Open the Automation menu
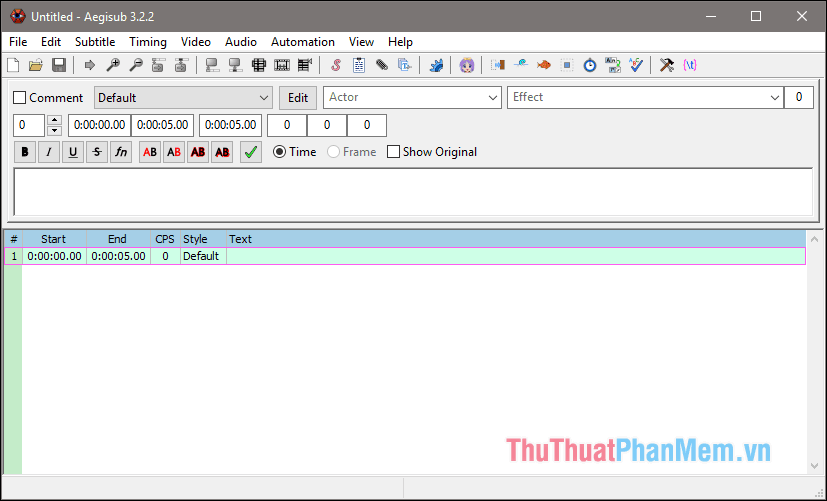 click(x=303, y=42)
